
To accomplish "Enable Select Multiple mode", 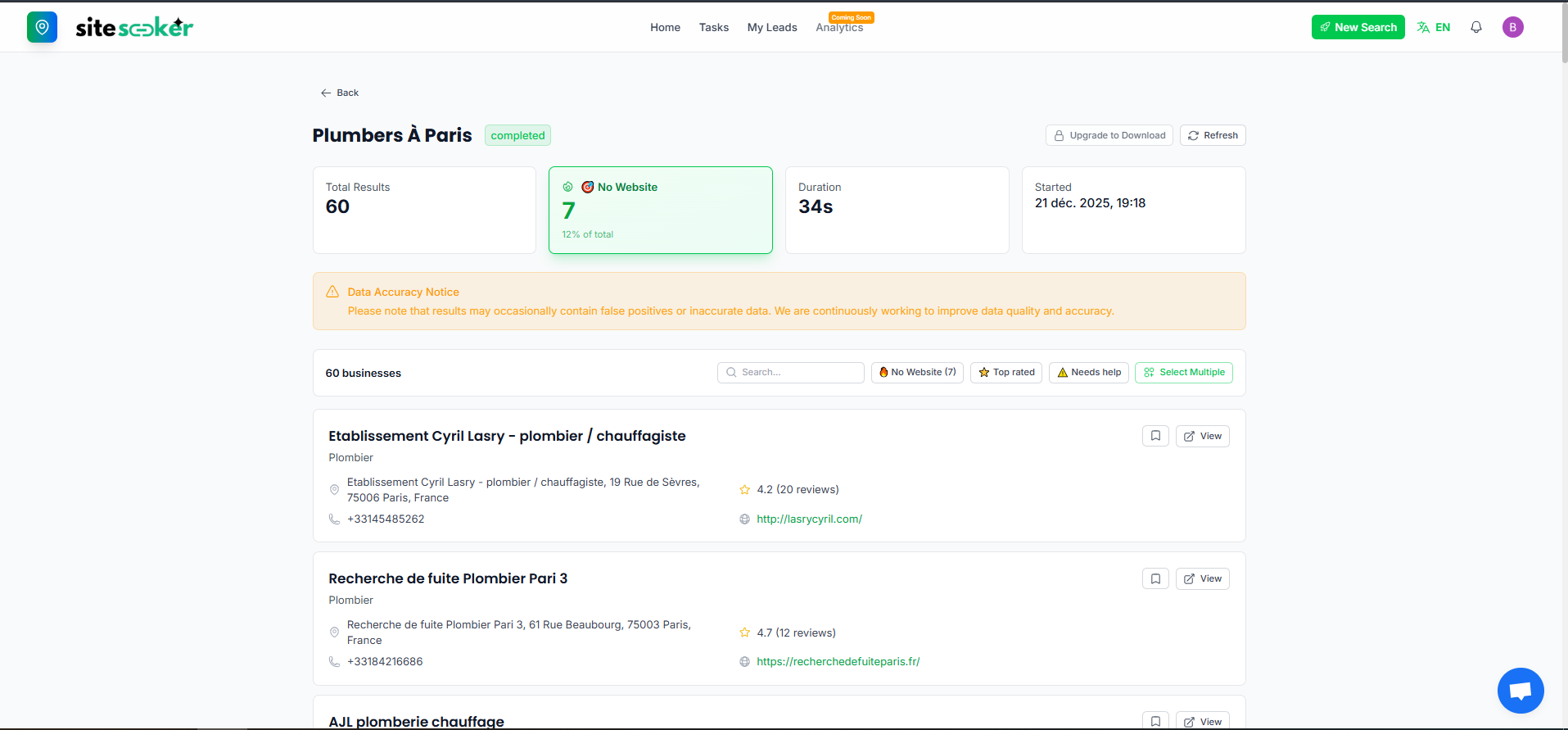I will 1184,372.
